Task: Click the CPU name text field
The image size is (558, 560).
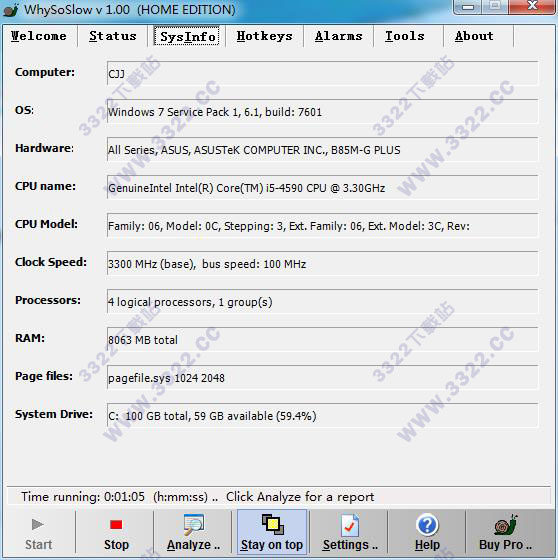Action: click(x=322, y=188)
